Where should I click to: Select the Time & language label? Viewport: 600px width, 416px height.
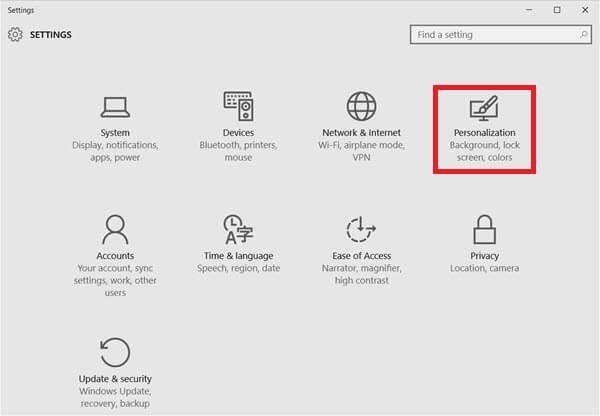point(238,256)
